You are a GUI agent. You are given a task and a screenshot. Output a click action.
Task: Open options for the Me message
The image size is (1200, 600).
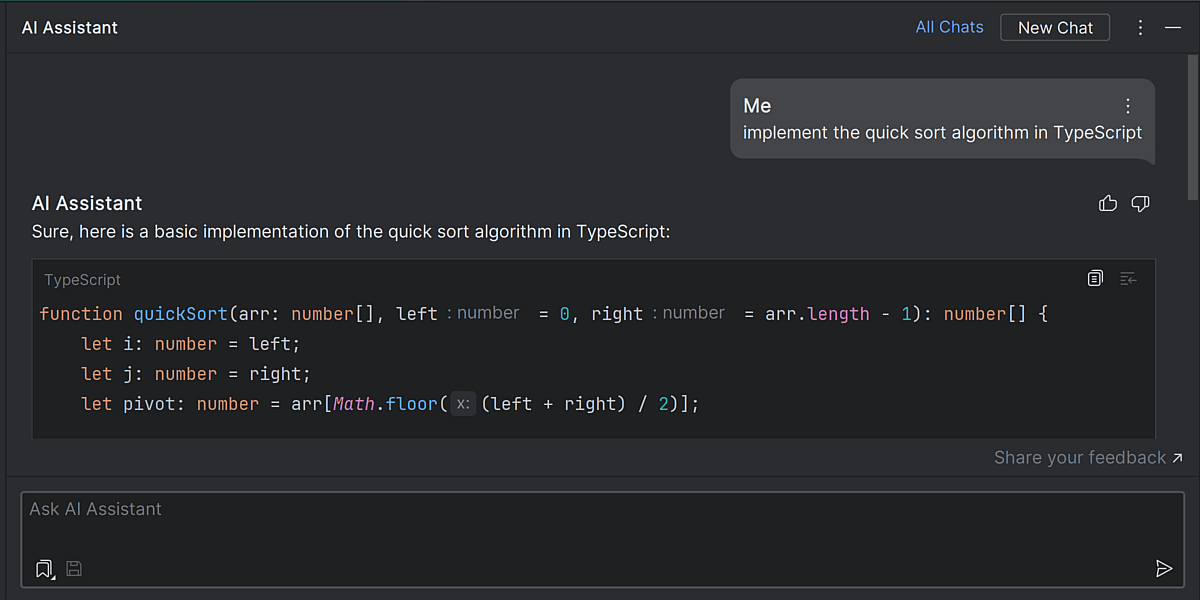point(1128,106)
